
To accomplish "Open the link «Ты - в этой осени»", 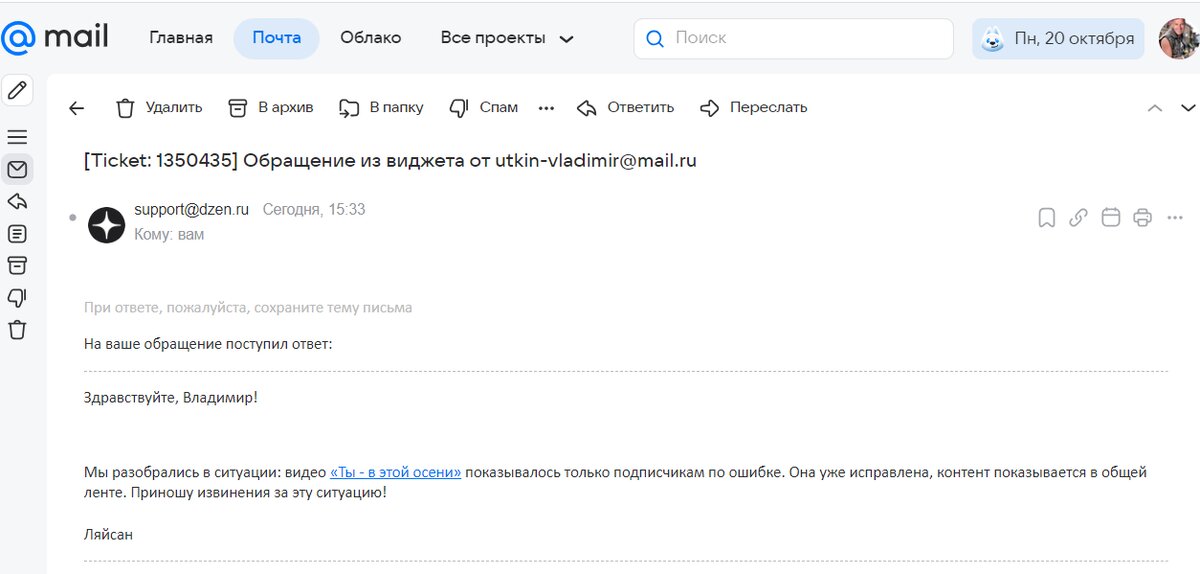I will [396, 472].
